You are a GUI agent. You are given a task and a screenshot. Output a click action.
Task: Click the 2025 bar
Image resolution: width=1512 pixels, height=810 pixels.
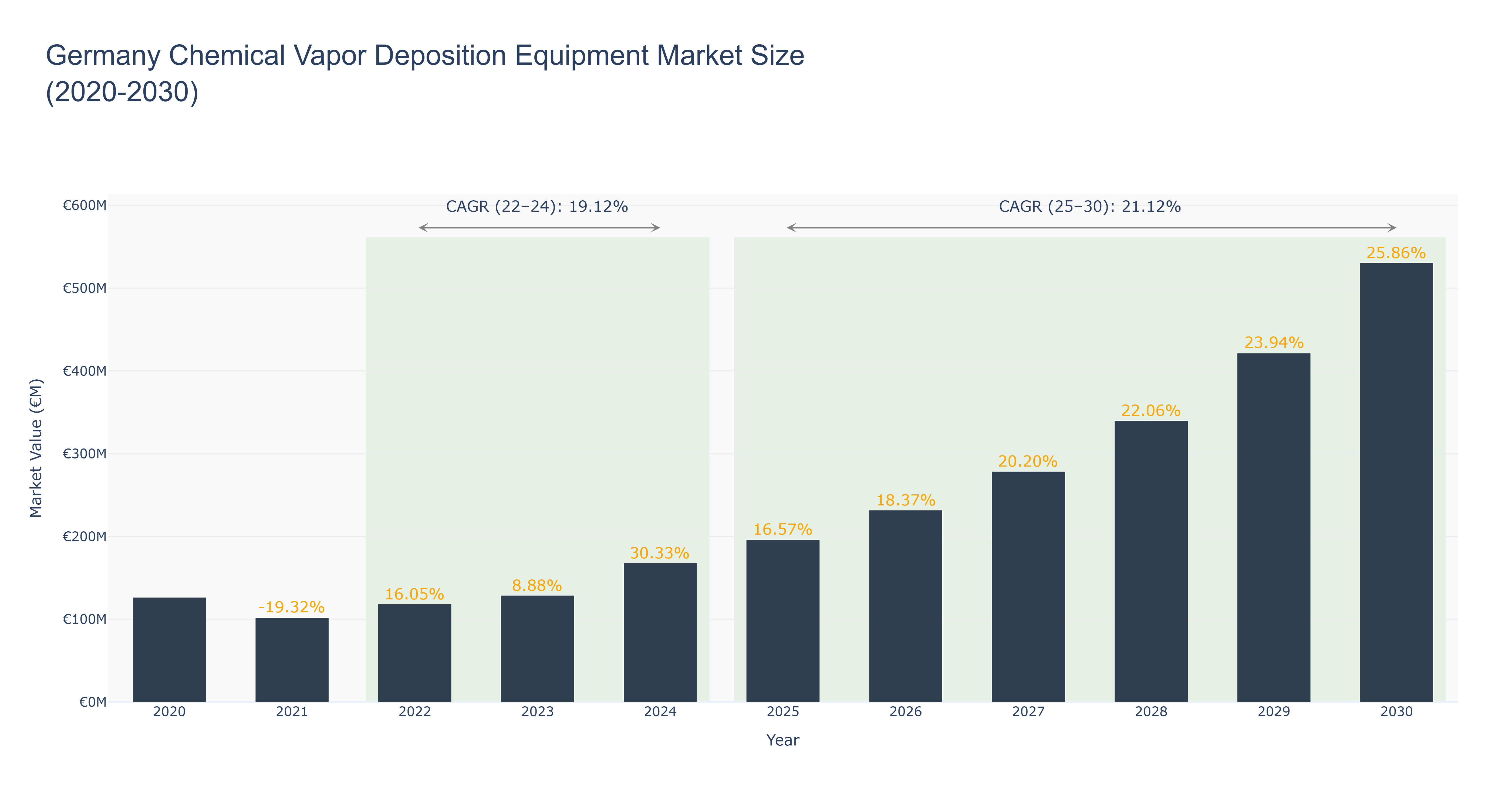point(782,621)
